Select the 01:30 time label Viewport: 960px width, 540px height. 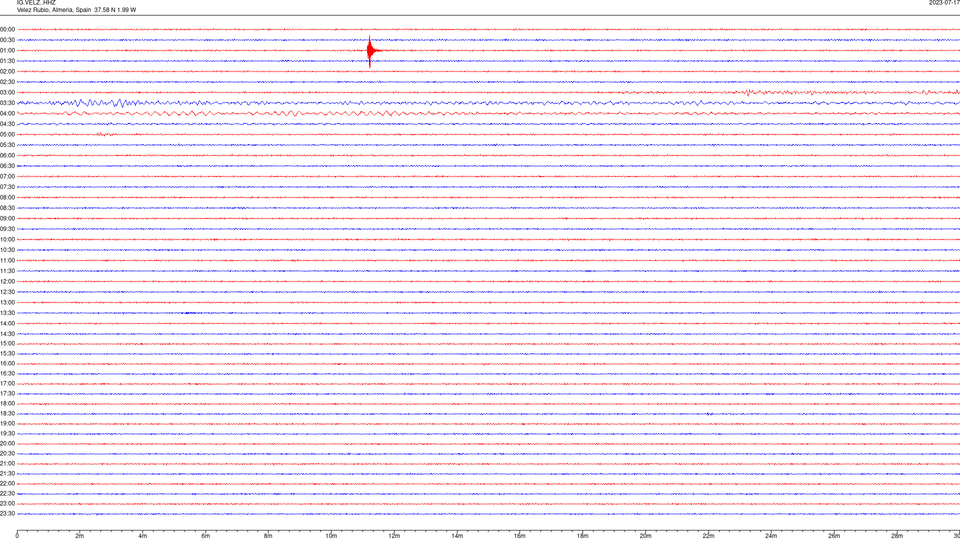7,61
